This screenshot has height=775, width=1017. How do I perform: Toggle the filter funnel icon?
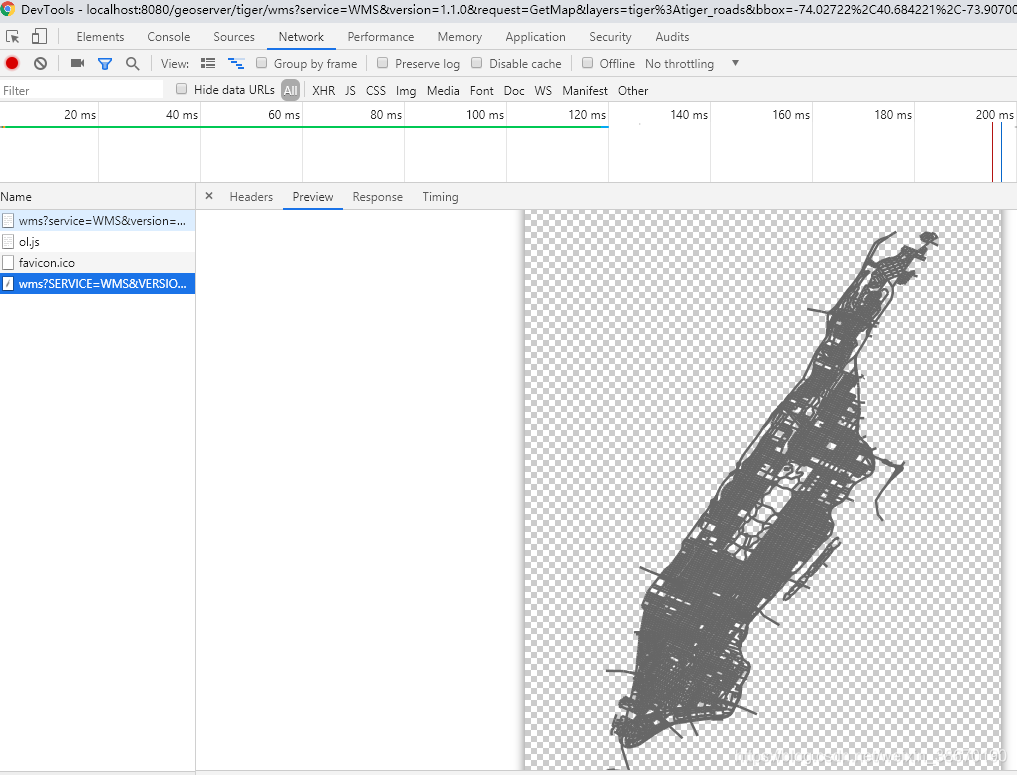[104, 63]
